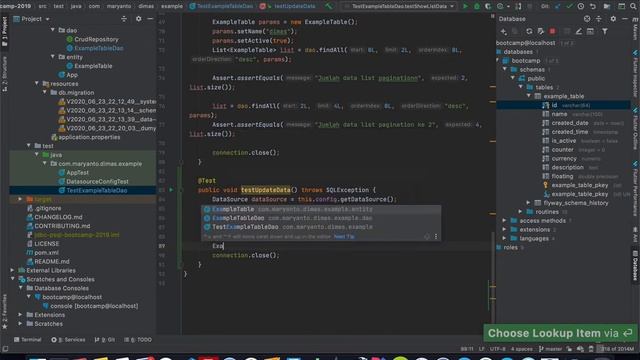
Task: Expand External Libraries node
Action: pyautogui.click(x=12, y=270)
